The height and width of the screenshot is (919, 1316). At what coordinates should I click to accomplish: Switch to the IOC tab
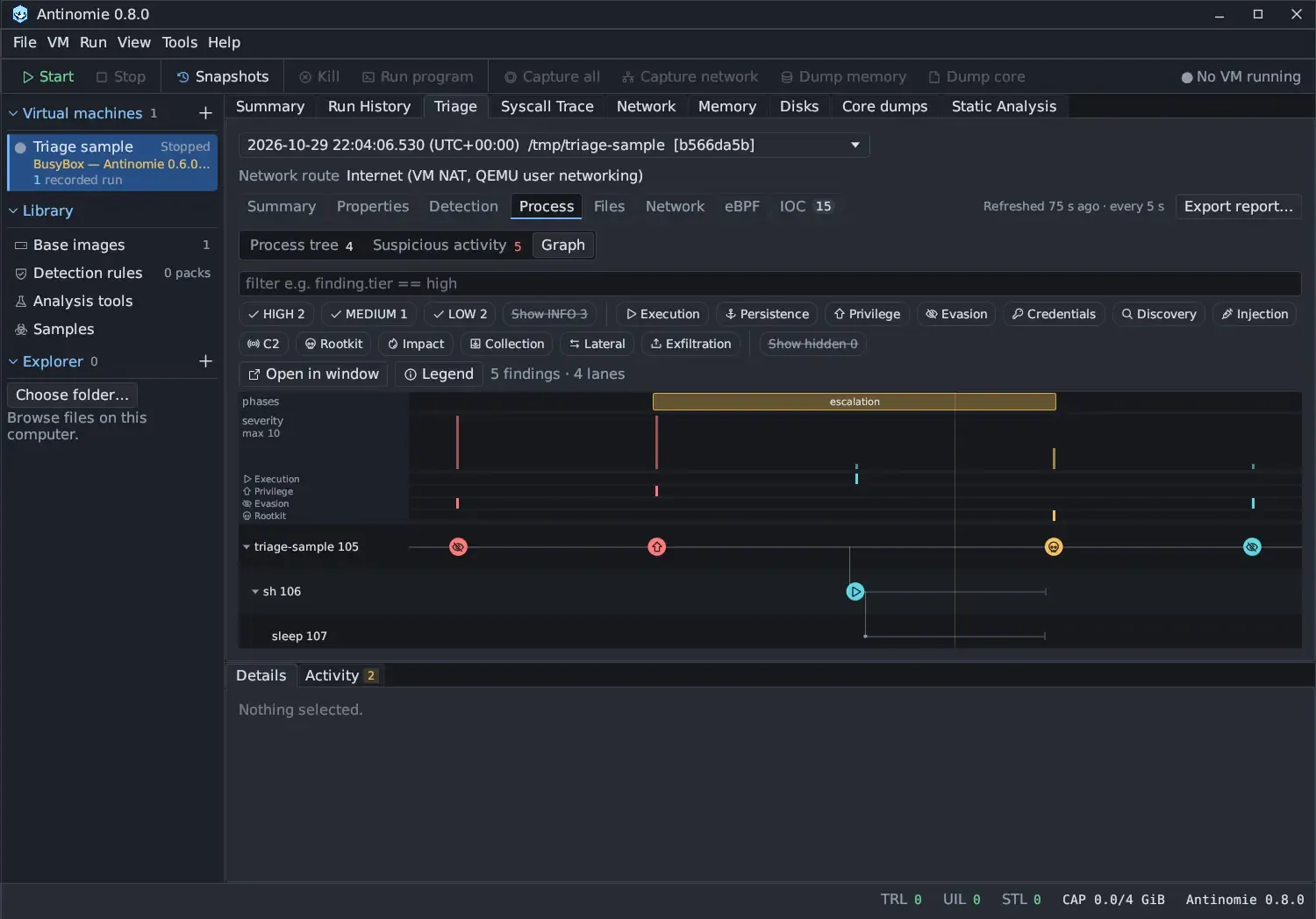[805, 206]
